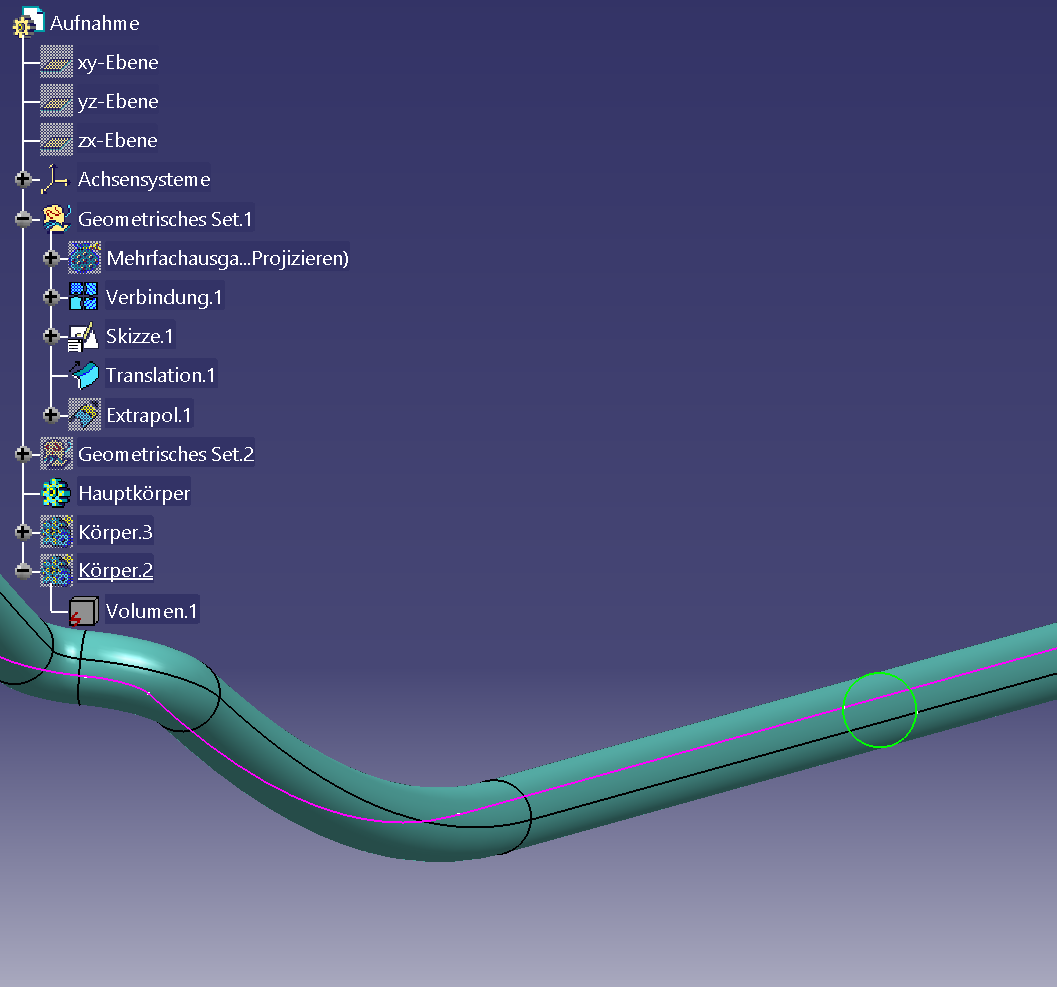
Task: Select the xy-Ebene plane icon
Action: coord(57,62)
